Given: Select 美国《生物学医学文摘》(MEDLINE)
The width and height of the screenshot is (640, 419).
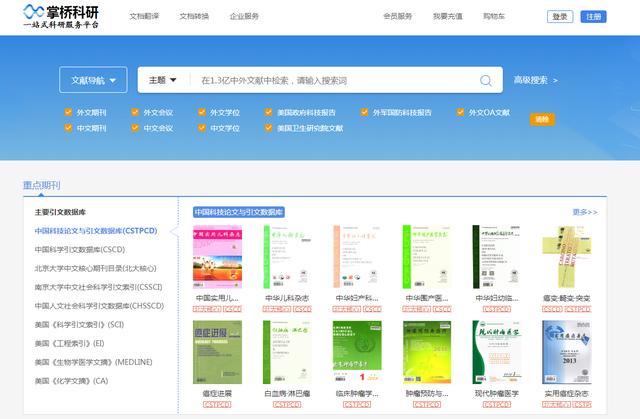Looking at the screenshot, I should [93, 362].
